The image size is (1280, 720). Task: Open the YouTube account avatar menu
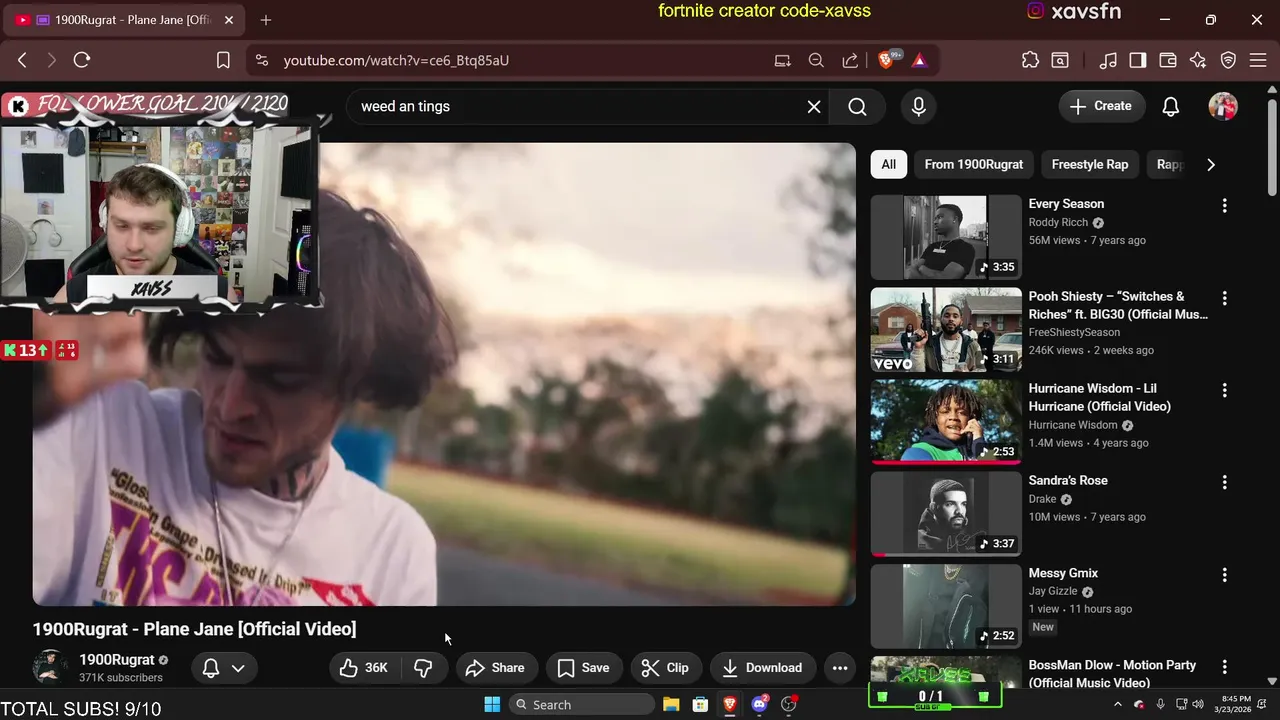click(x=1223, y=106)
